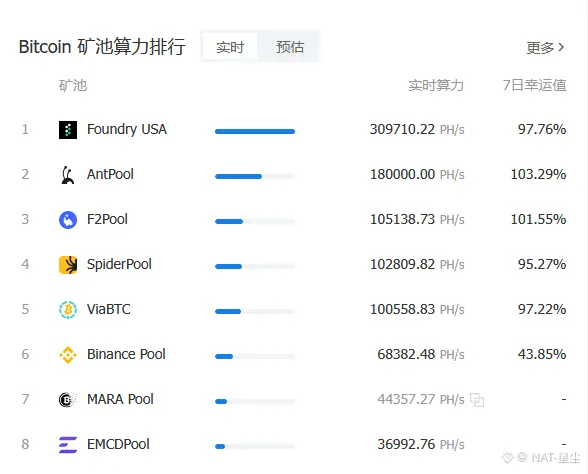Click the ViaBTC bitcoin logo
Image resolution: width=588 pixels, height=474 pixels.
pos(68,310)
